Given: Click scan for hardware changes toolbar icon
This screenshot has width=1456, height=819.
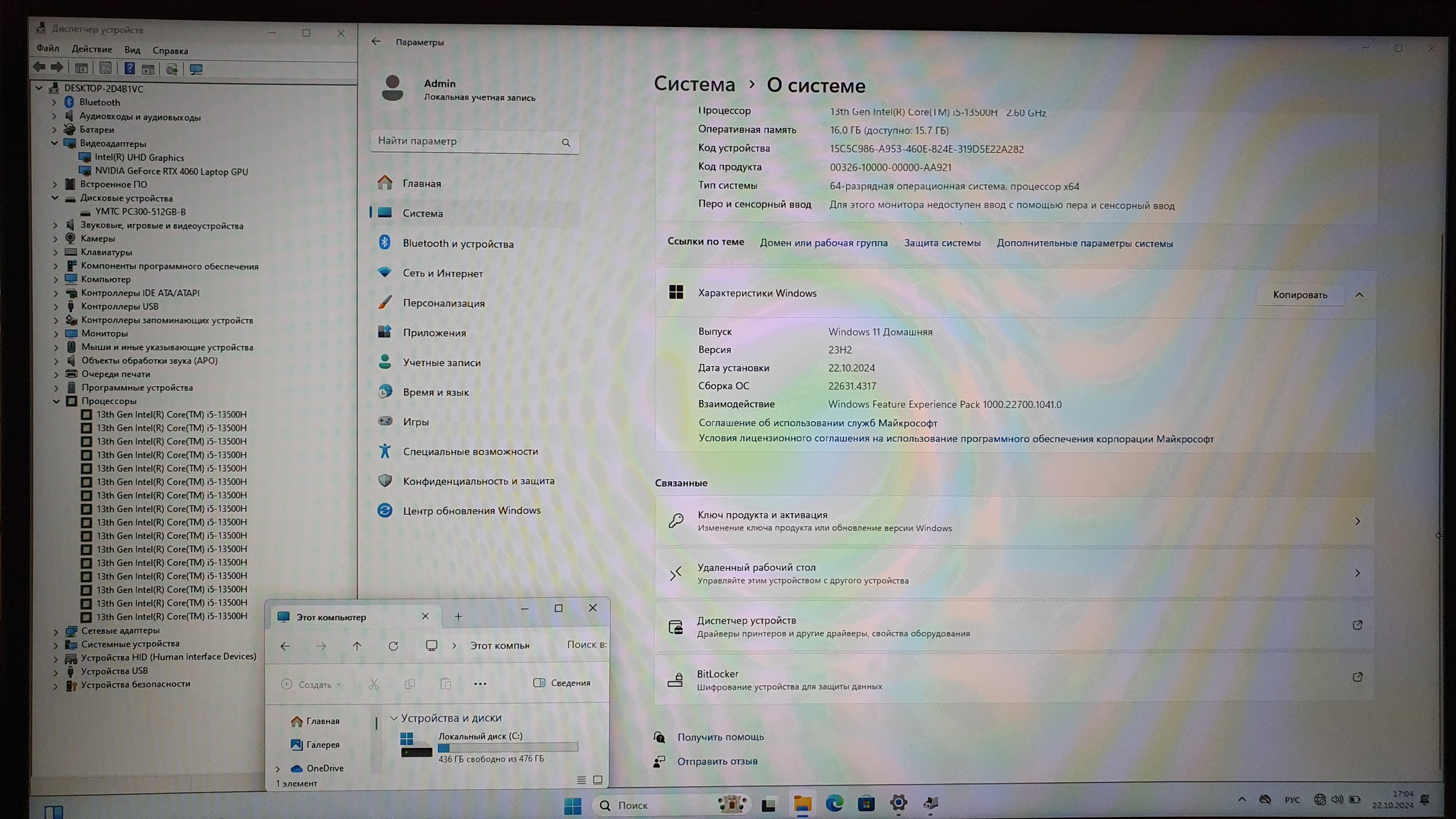Looking at the screenshot, I should click(196, 69).
